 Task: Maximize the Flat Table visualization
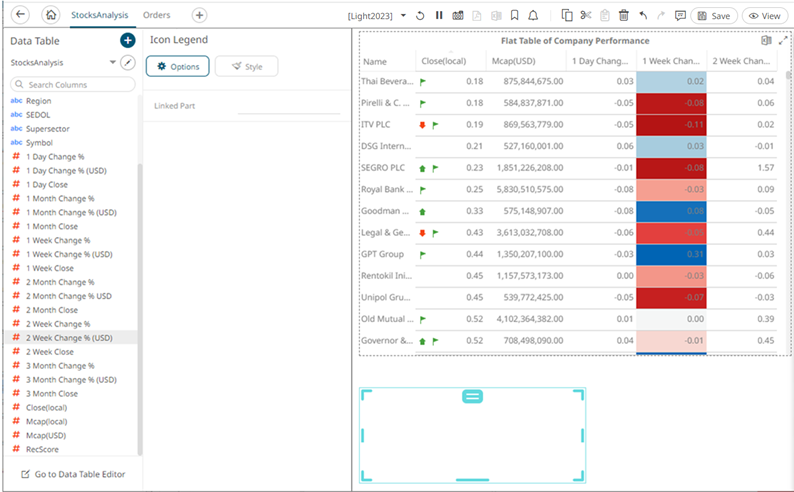click(x=783, y=41)
